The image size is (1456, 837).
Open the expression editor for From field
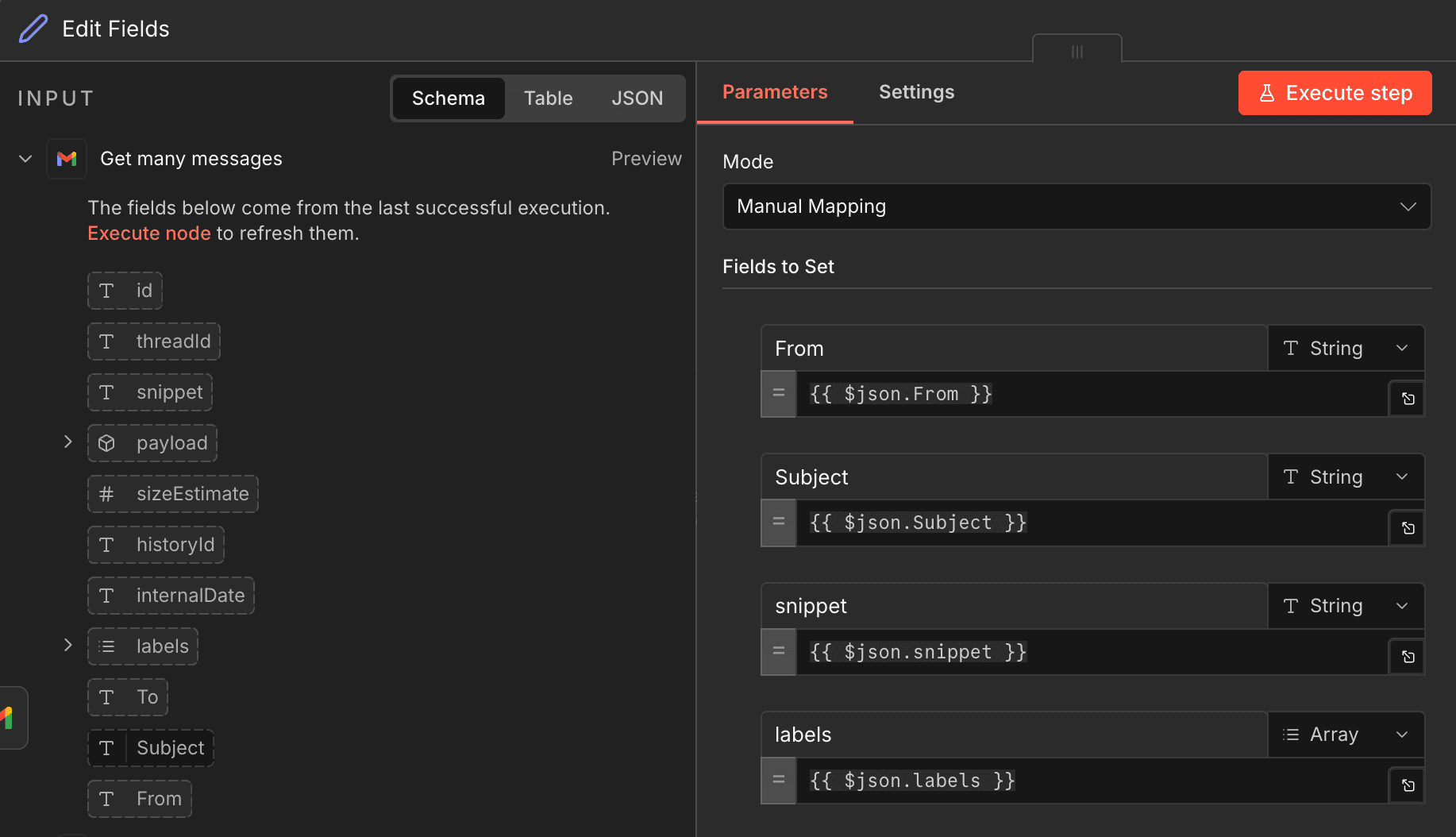1406,398
